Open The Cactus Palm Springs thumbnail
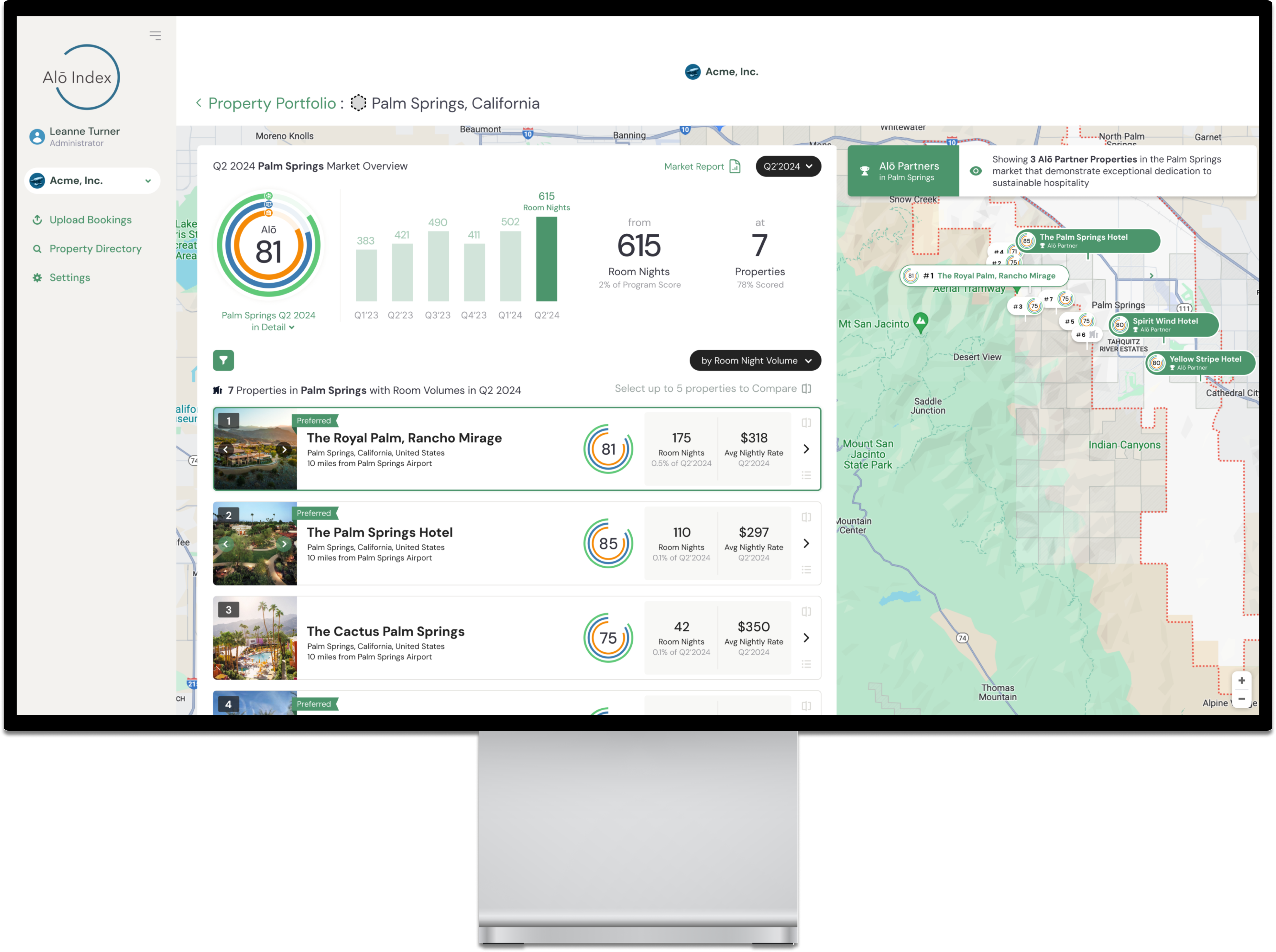The width and height of the screenshot is (1276, 952). 255,638
